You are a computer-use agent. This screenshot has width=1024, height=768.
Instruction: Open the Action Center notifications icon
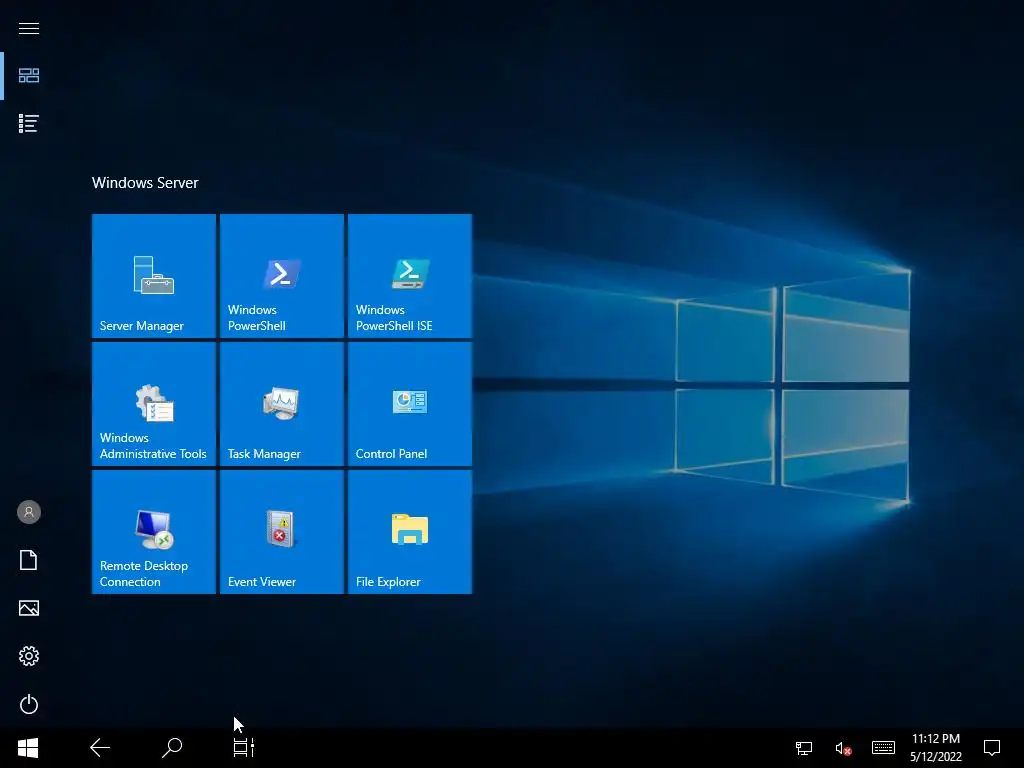992,748
